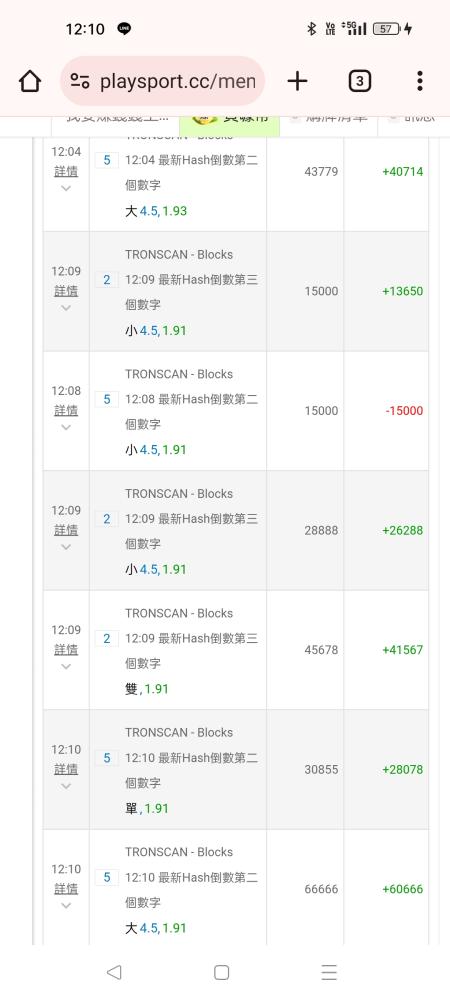This screenshot has height=1000, width=450.
Task: Open a new tab with the plus icon
Action: click(x=297, y=81)
